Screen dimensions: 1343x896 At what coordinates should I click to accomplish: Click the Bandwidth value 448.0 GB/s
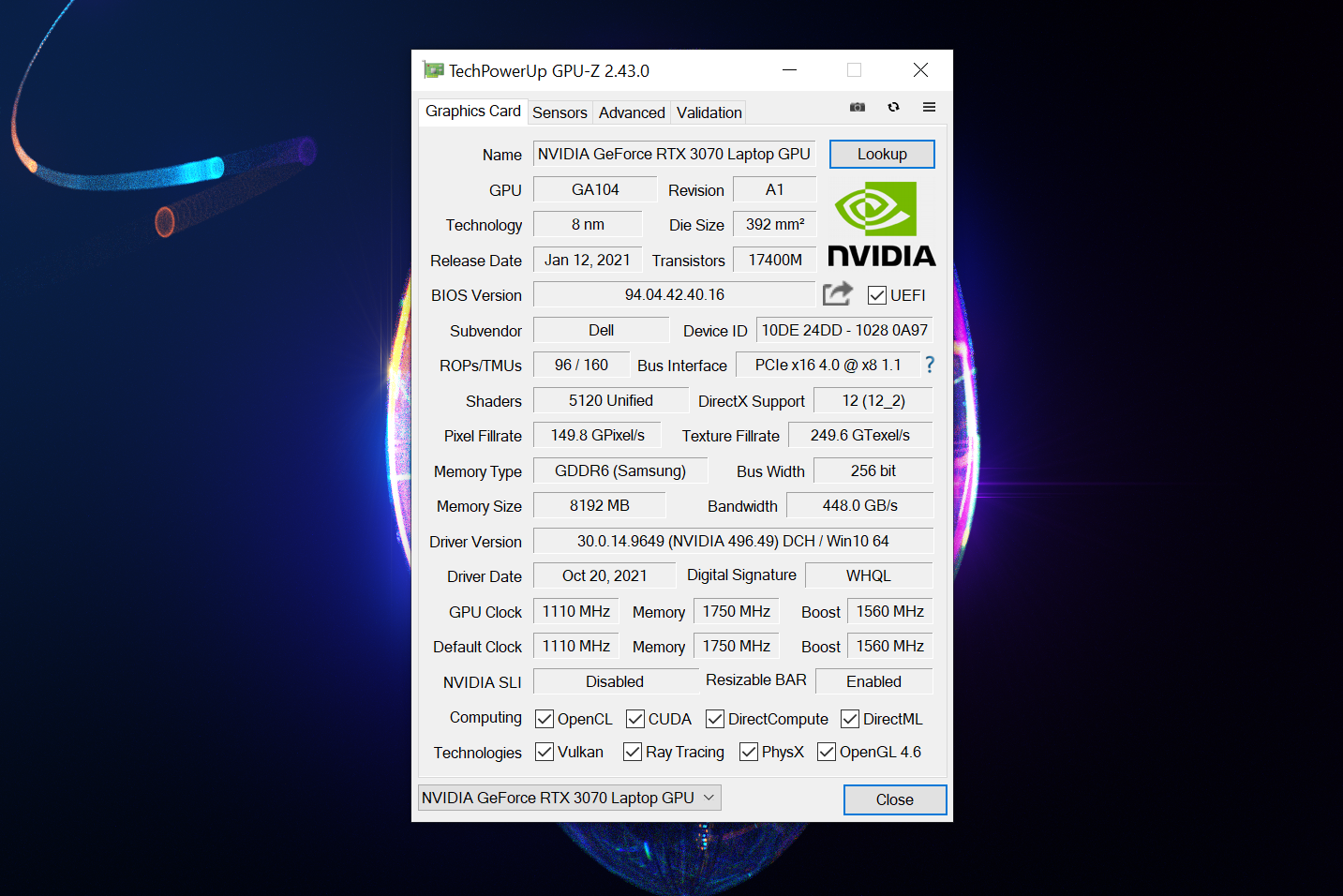pos(859,505)
